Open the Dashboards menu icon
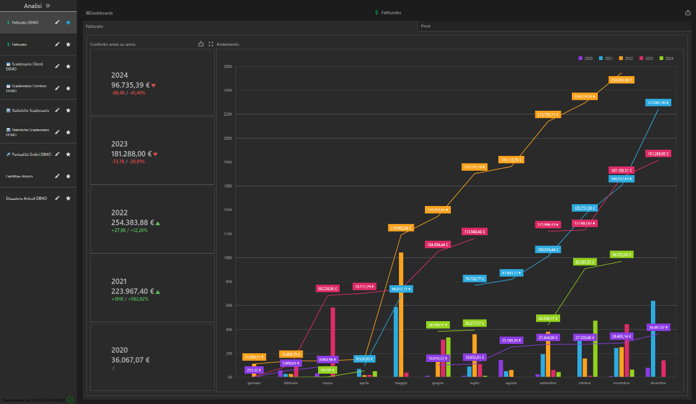This screenshot has height=404, width=696. click(x=87, y=13)
